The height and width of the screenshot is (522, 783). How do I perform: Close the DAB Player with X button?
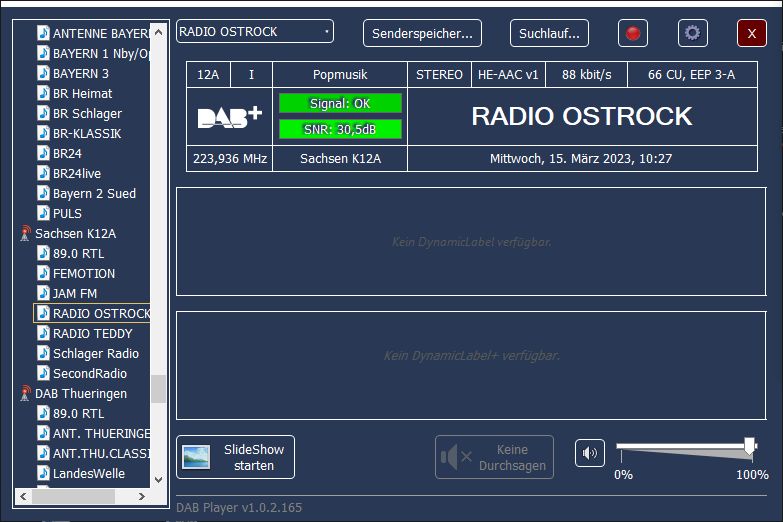point(751,33)
